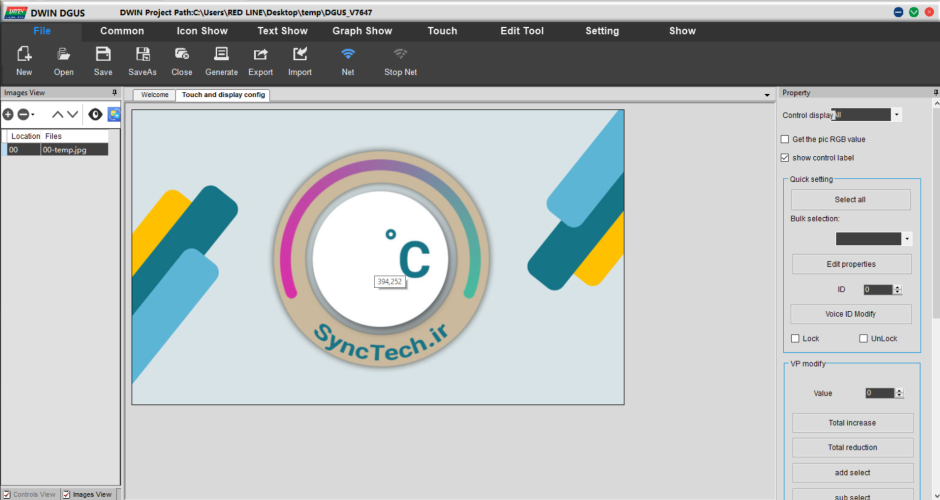This screenshot has height=500, width=940.
Task: Open the Icon Show menu
Action: click(202, 31)
